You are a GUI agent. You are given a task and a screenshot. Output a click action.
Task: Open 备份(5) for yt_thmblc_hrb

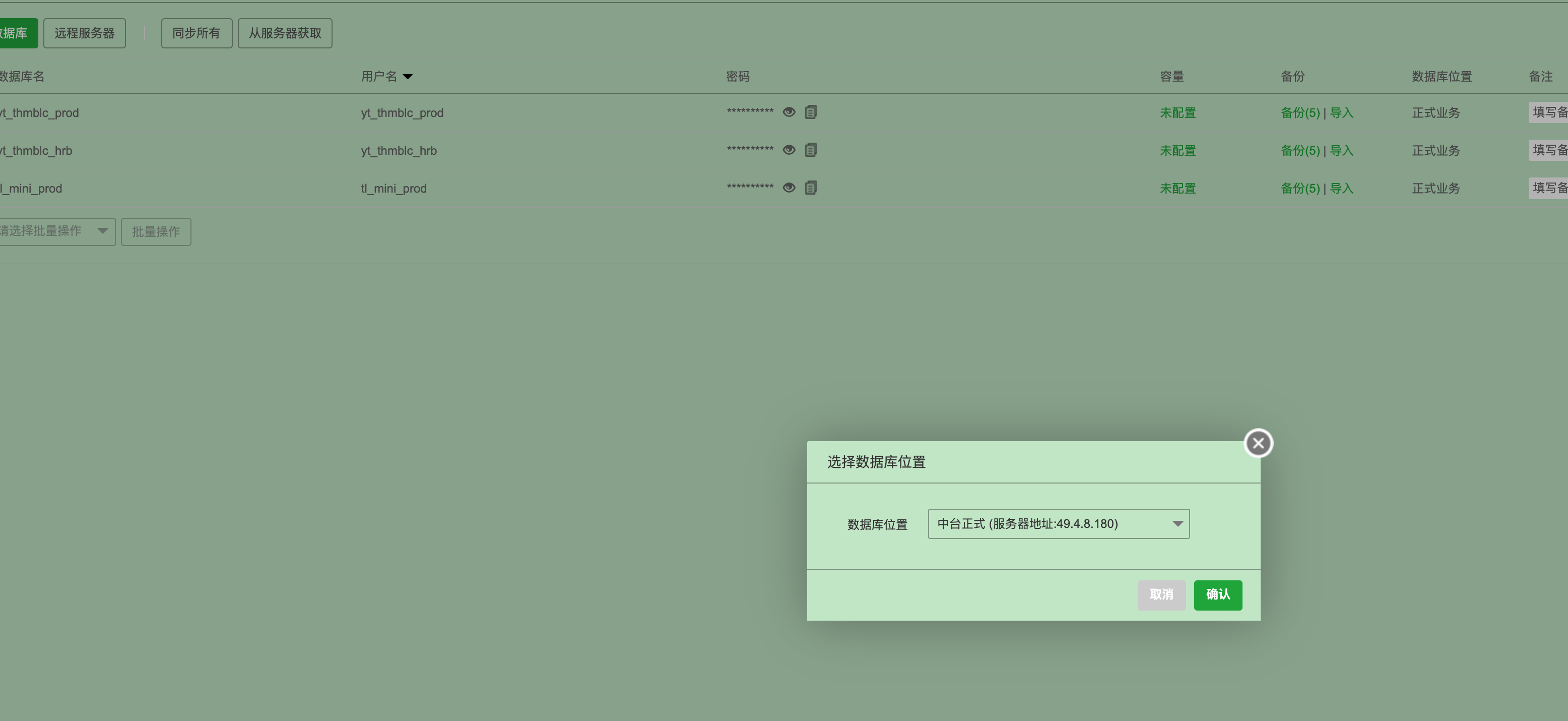[1300, 150]
